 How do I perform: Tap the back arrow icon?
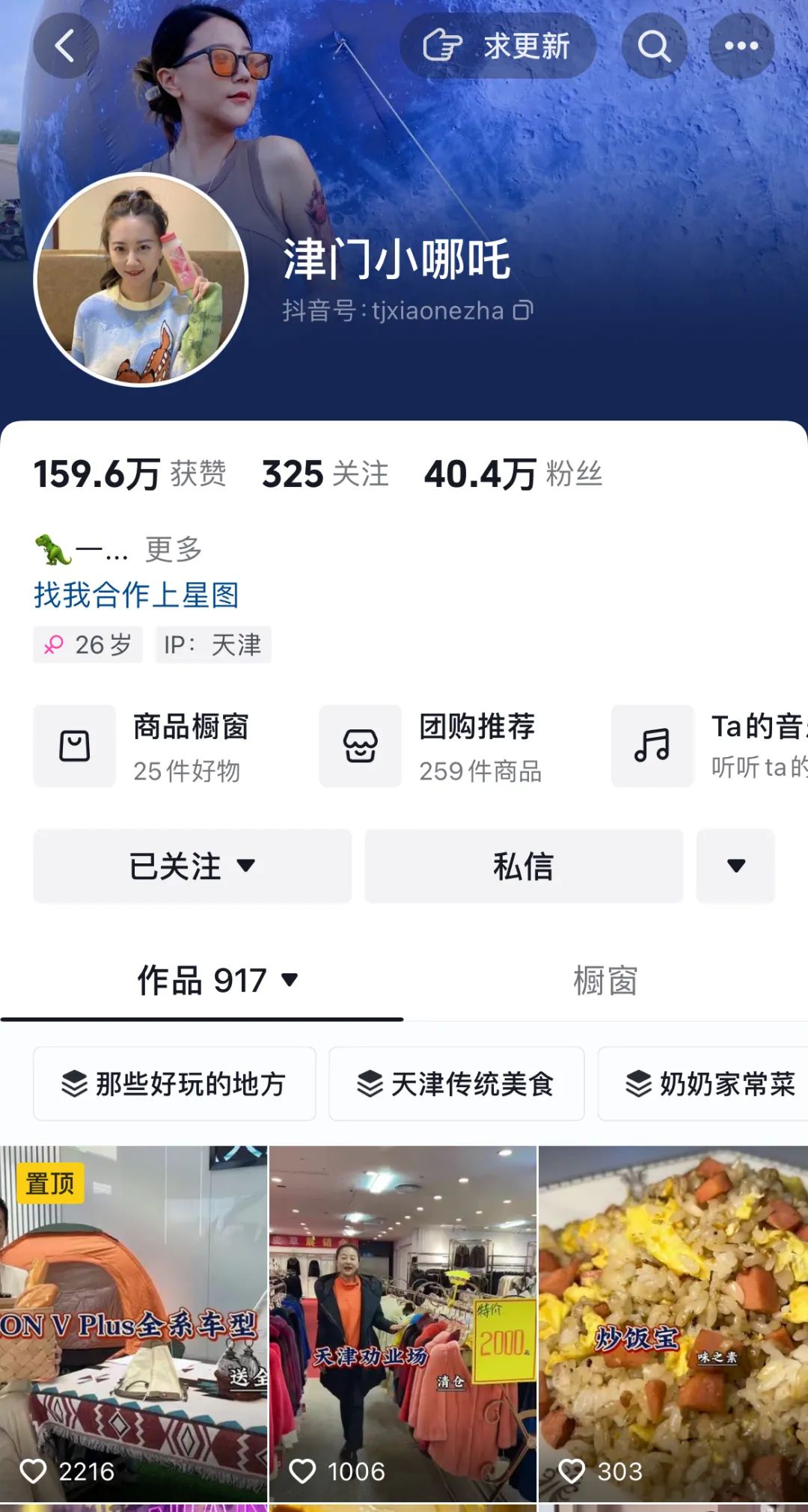tap(66, 46)
